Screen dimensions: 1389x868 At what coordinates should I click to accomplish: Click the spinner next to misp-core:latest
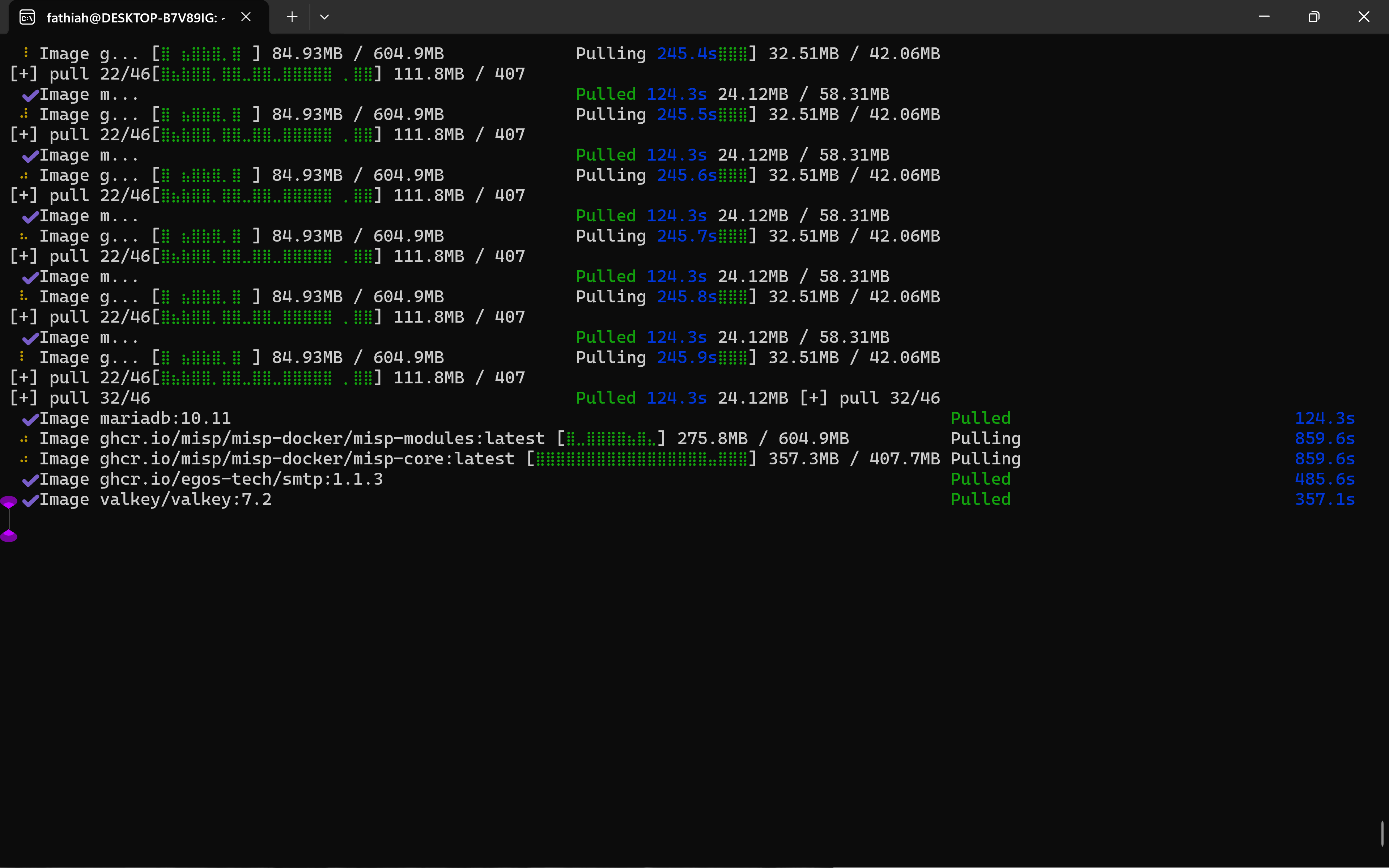[24, 460]
